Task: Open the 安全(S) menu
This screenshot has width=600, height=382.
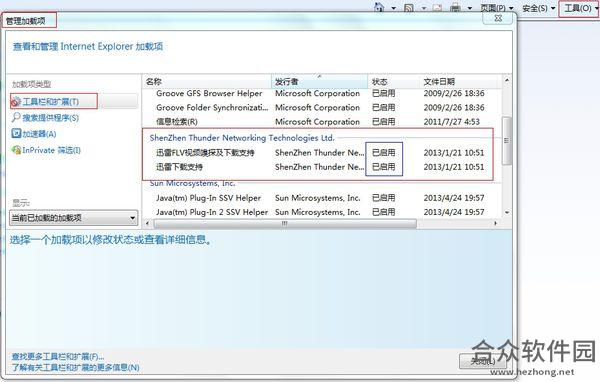Action: (538, 8)
